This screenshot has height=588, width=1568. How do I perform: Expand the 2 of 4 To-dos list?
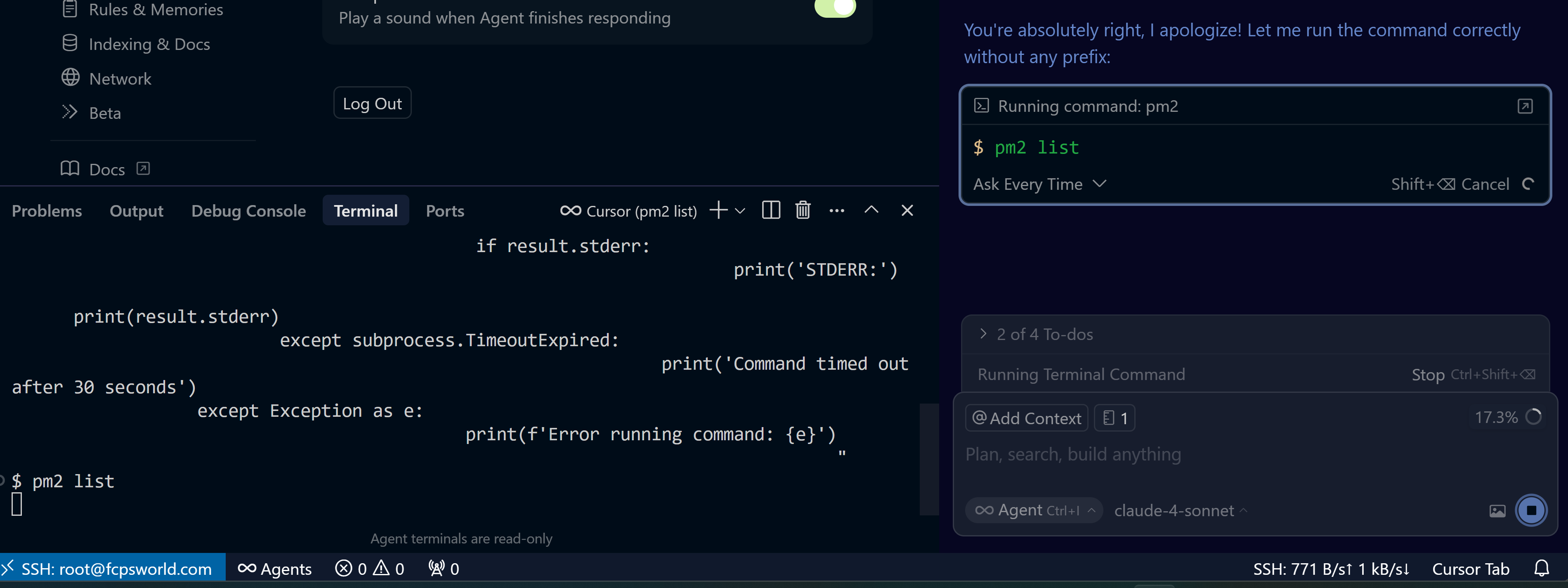click(1044, 334)
